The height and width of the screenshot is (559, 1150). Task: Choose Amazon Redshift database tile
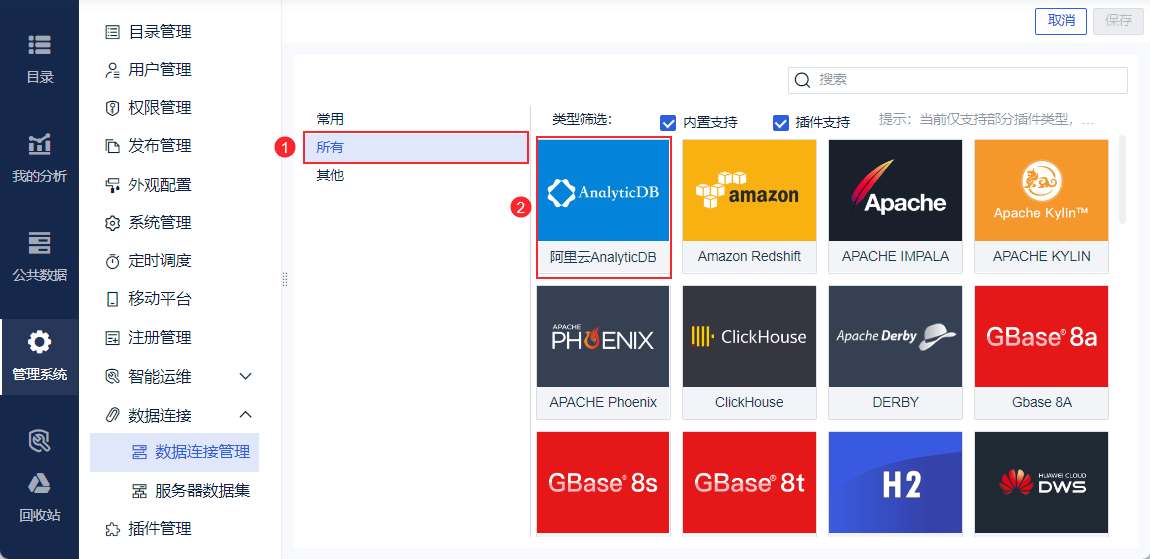749,207
